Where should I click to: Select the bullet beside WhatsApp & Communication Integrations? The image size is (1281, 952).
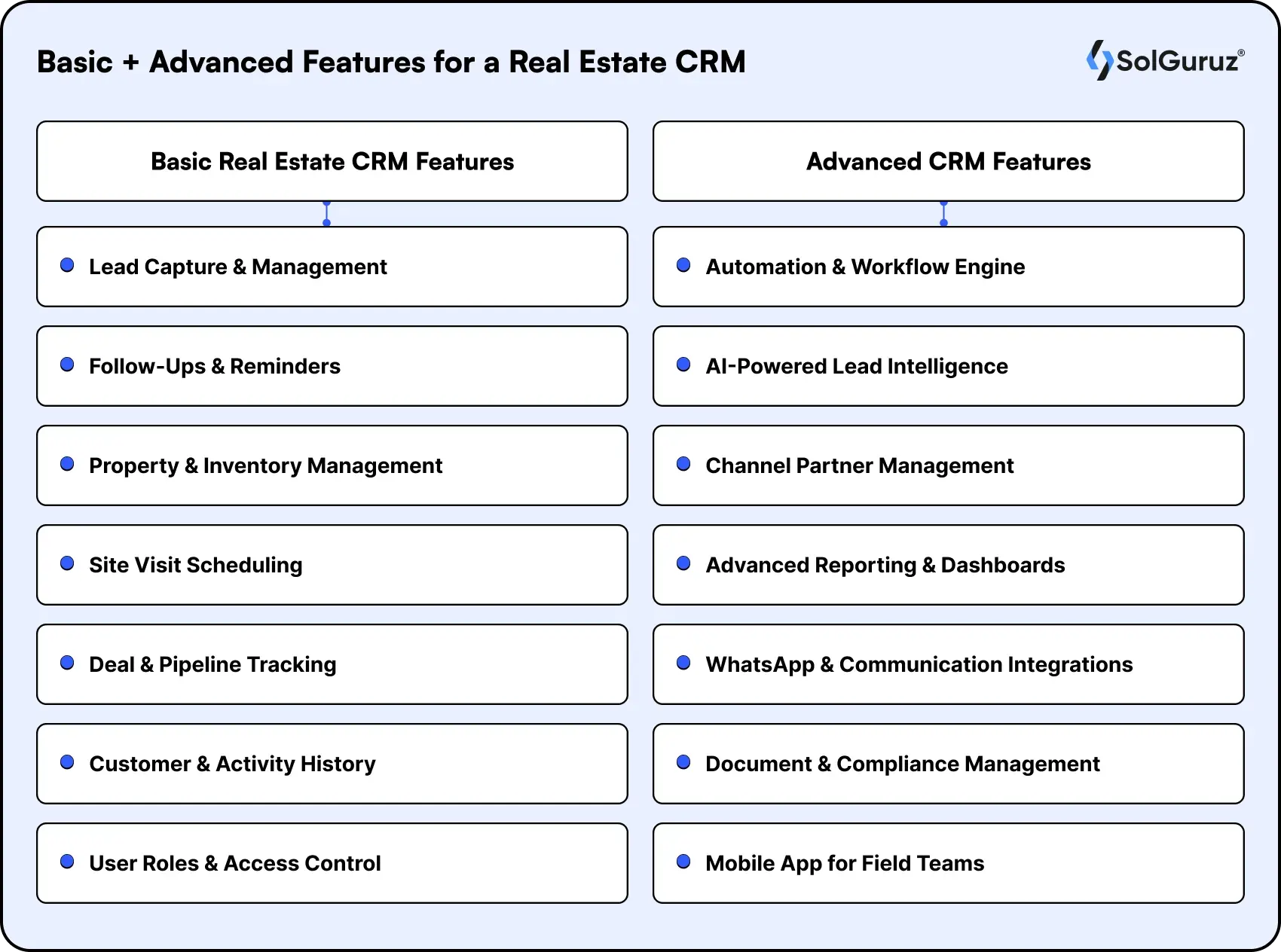[x=684, y=662]
